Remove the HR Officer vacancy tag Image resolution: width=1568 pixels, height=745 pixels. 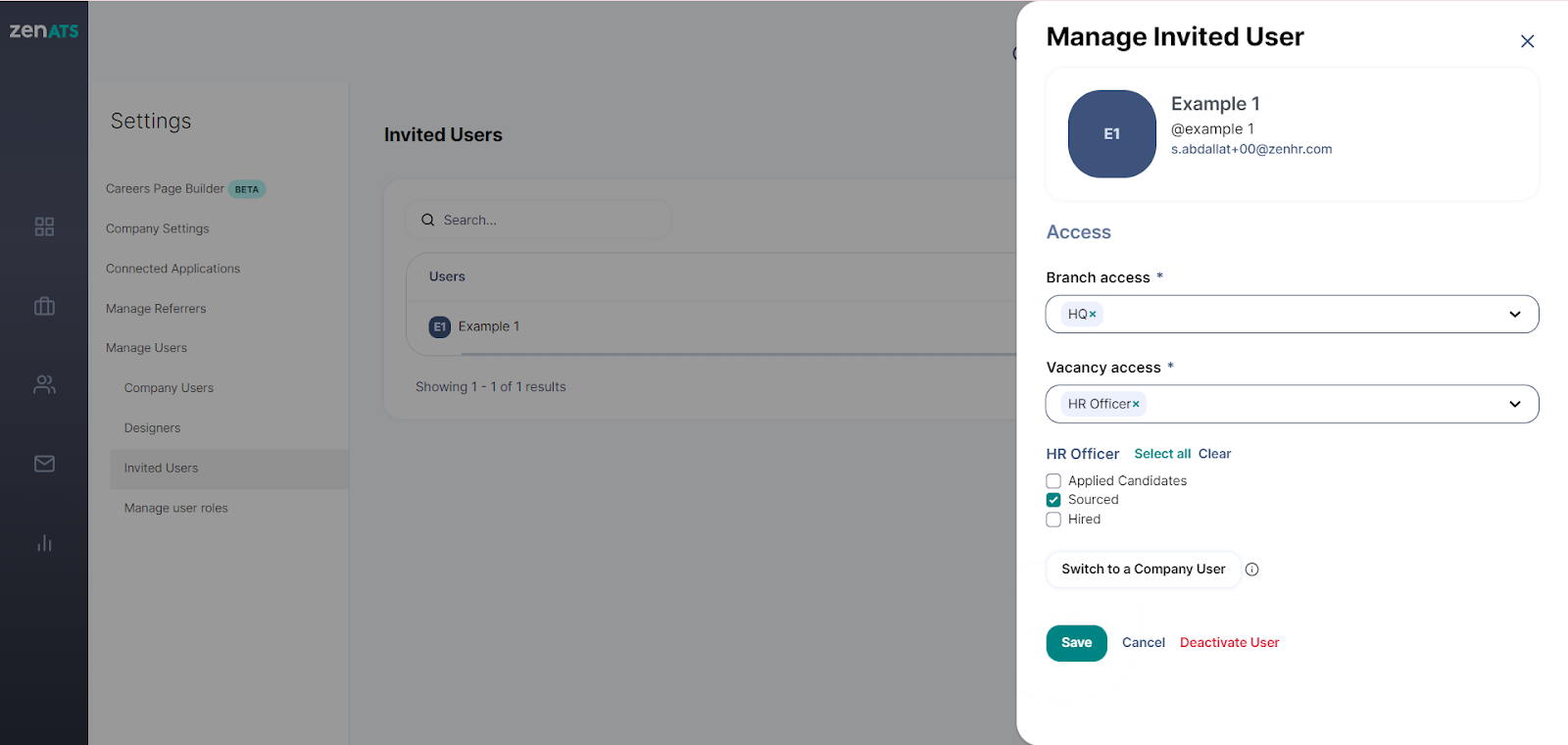coord(1136,404)
